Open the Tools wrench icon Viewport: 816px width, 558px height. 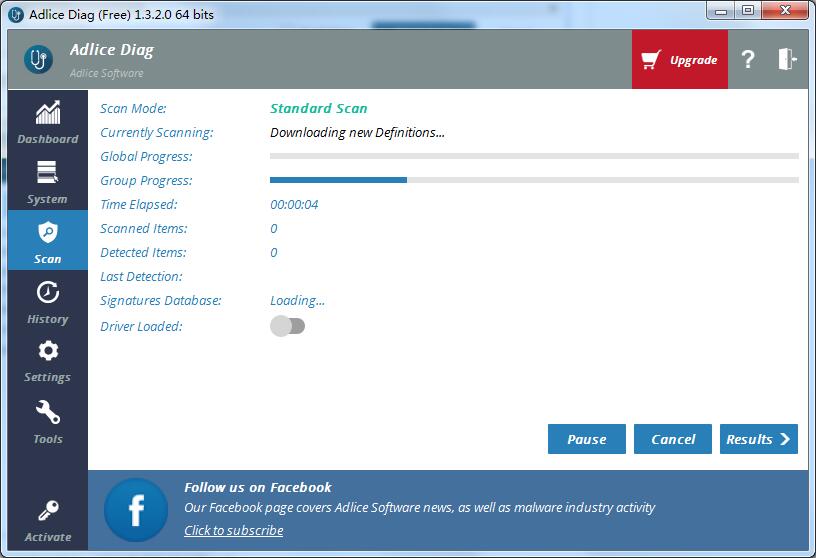tap(48, 412)
